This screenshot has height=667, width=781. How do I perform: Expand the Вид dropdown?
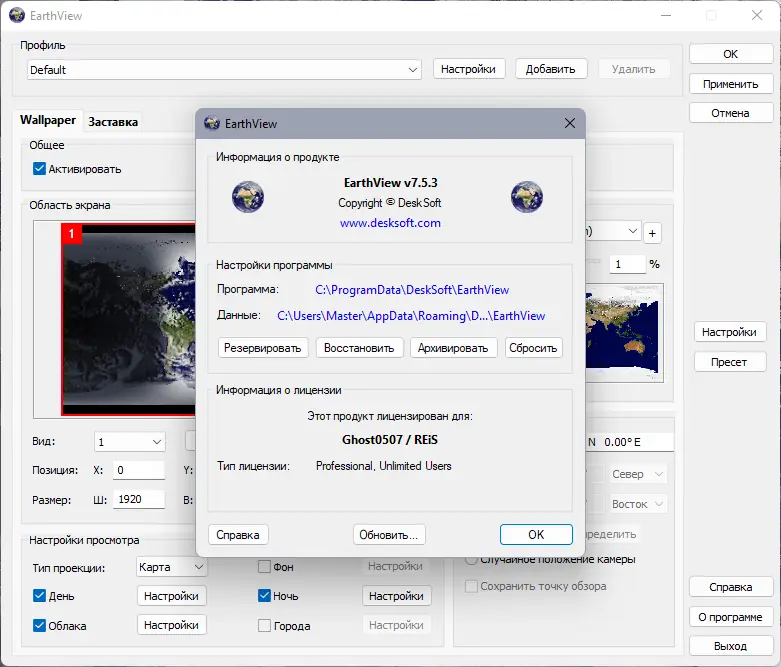coord(130,442)
